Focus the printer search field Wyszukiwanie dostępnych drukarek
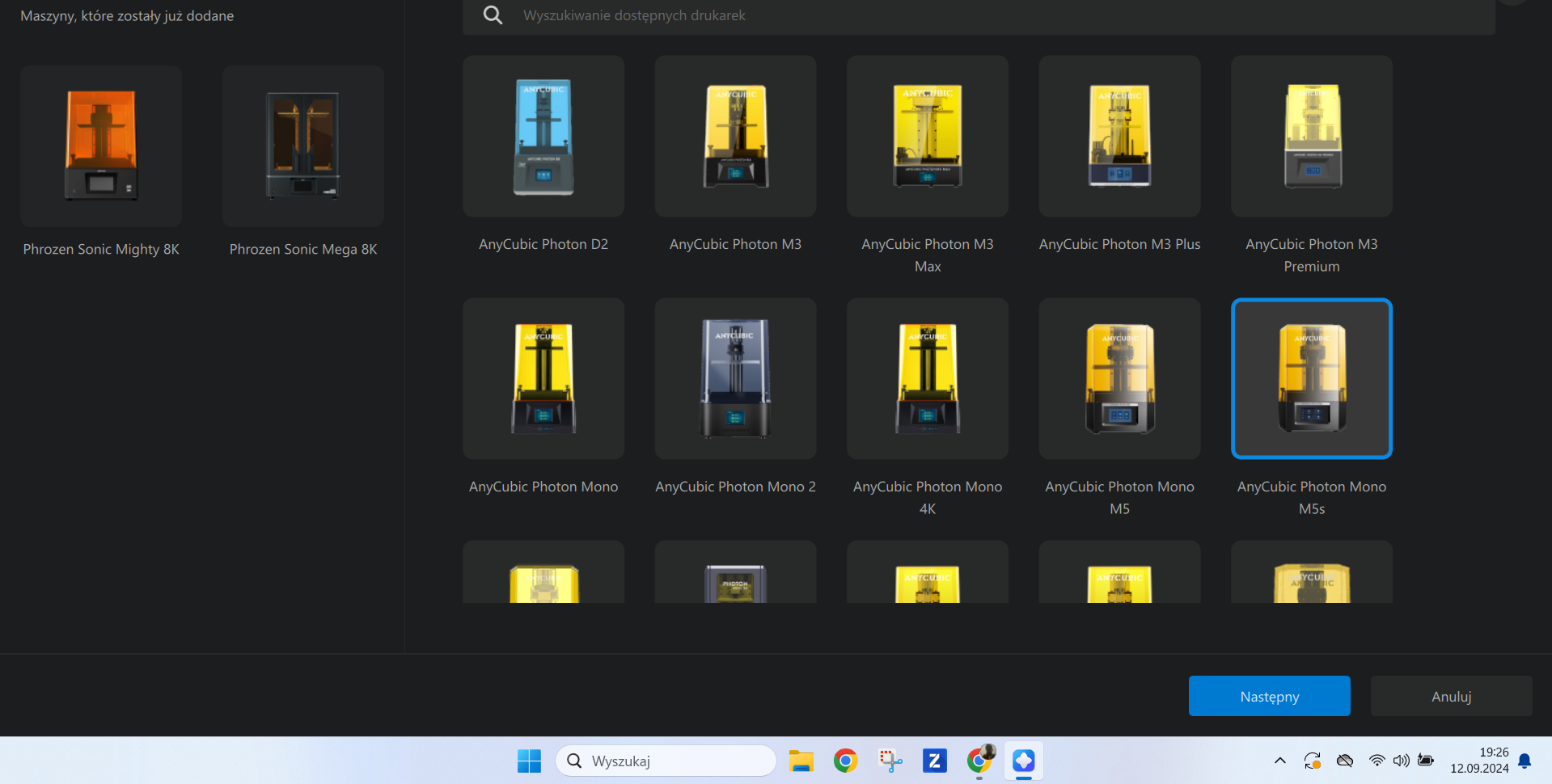This screenshot has width=1552, height=784. (x=979, y=15)
